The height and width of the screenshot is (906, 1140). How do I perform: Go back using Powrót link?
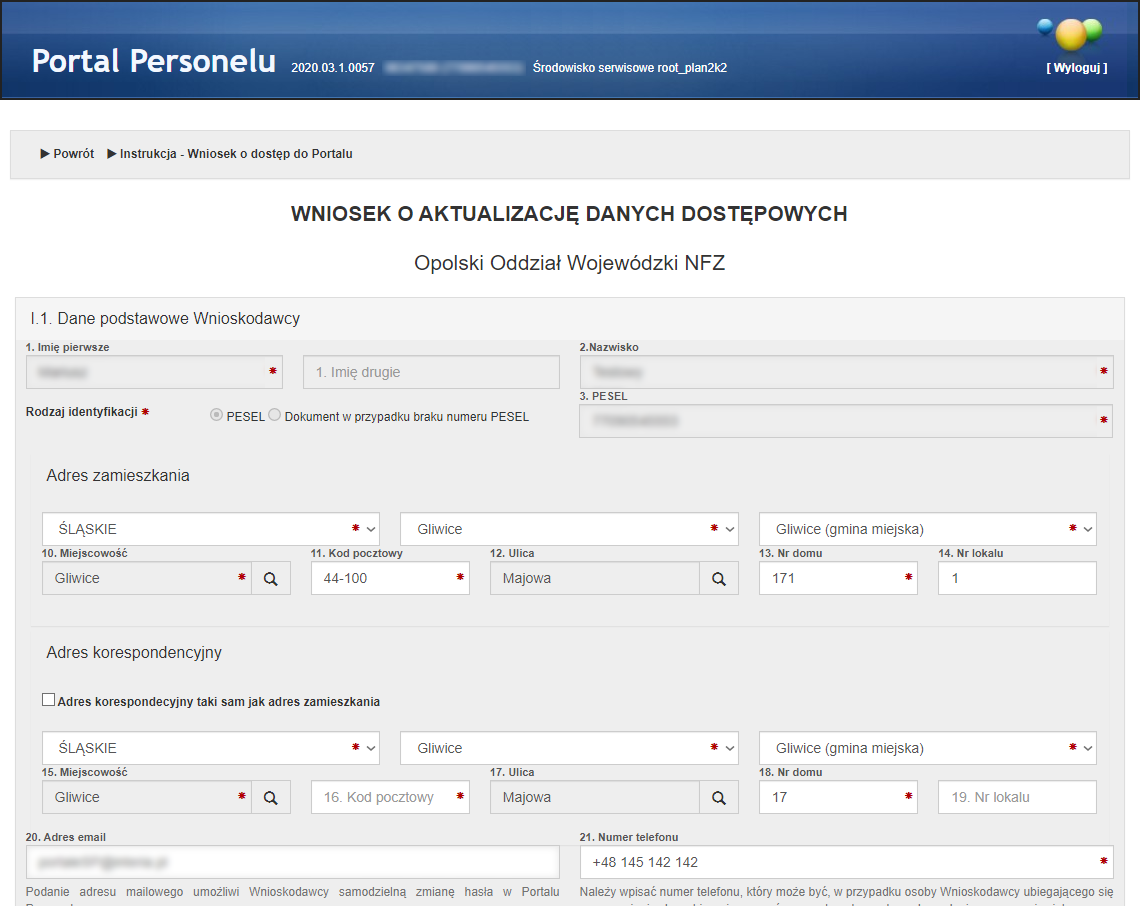tap(67, 154)
